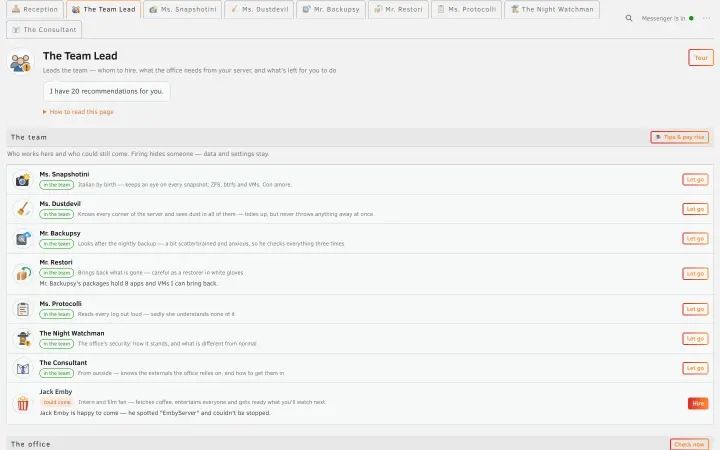Open the Mr. Restori tab
The width and height of the screenshot is (720, 450).
[x=398, y=9]
